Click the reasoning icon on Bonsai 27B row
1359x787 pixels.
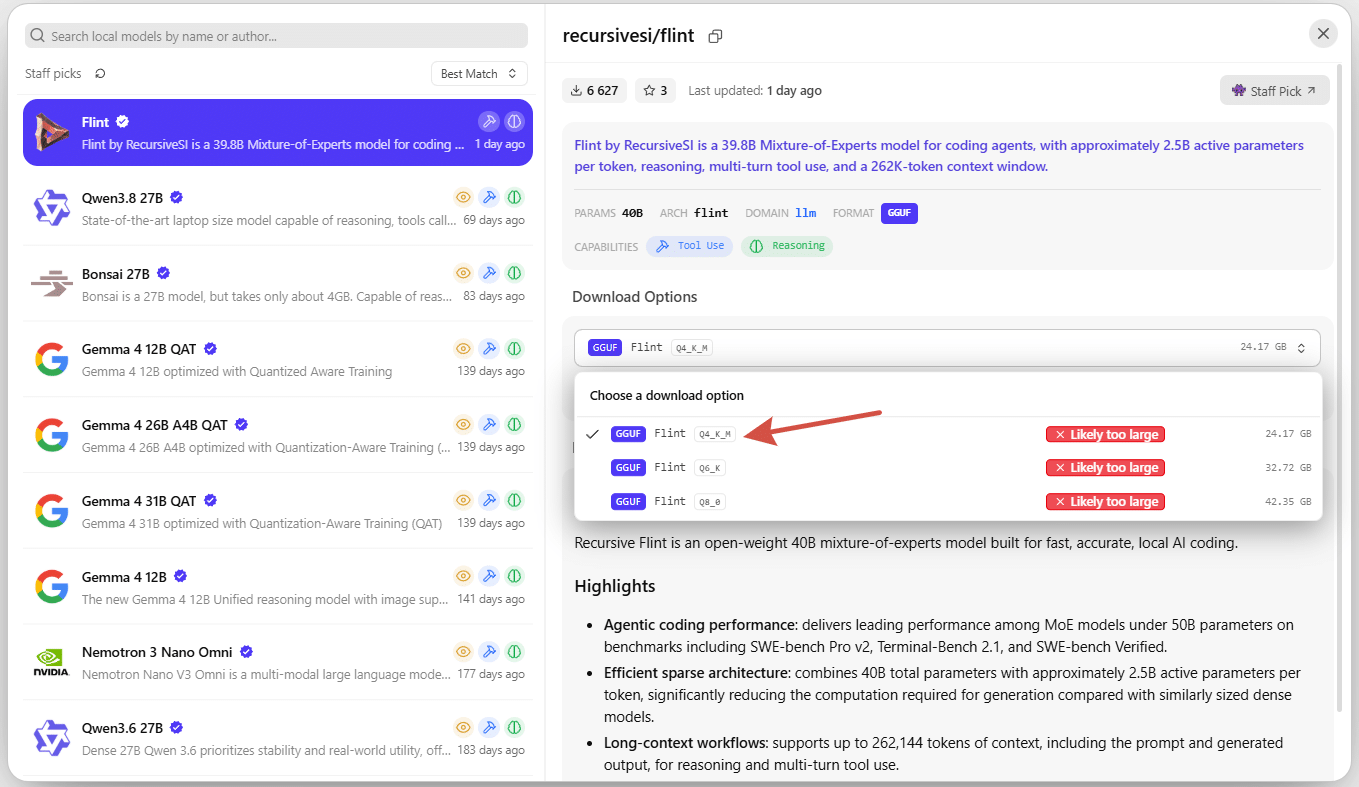[x=514, y=273]
